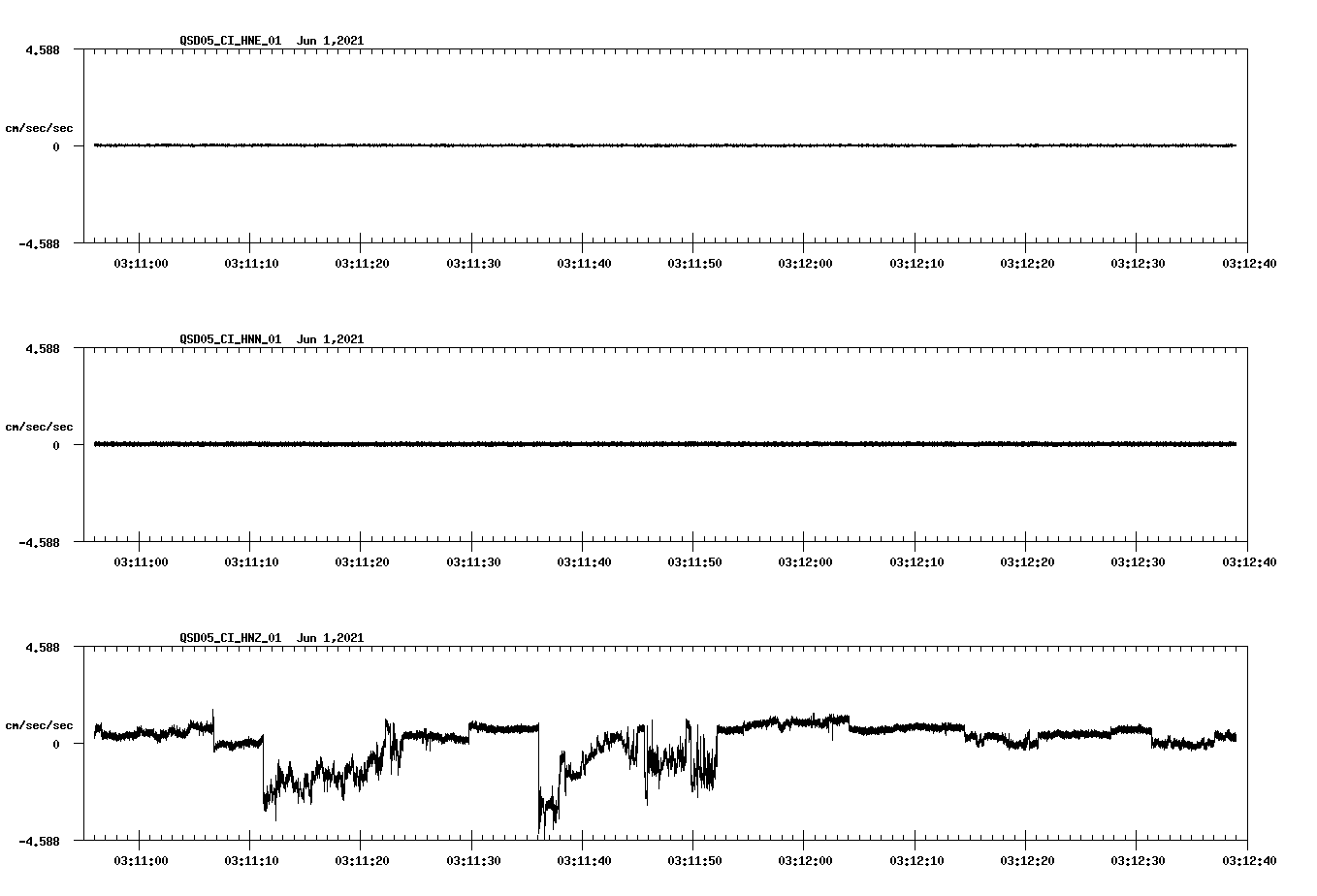Click 03:12:40 time label under HNE plot

click(x=1248, y=263)
